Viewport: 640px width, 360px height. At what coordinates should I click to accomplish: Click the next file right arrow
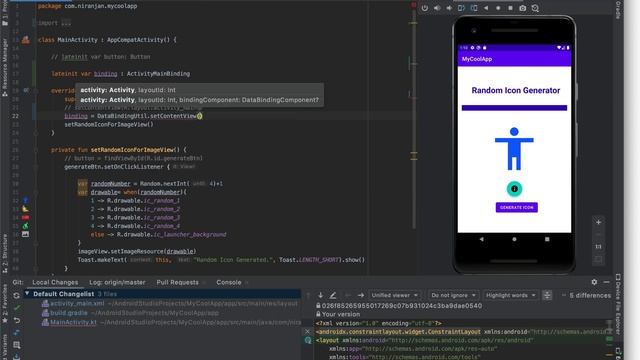click(360, 295)
